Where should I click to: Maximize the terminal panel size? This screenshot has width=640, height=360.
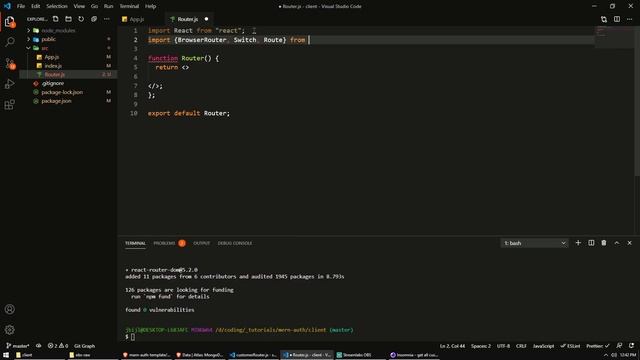[x=617, y=243]
